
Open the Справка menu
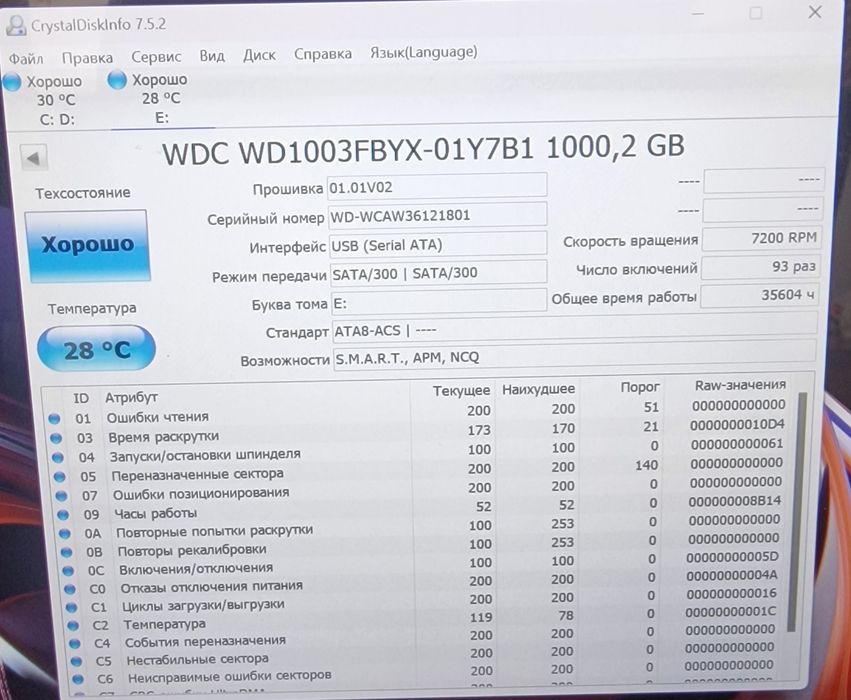(x=322, y=54)
